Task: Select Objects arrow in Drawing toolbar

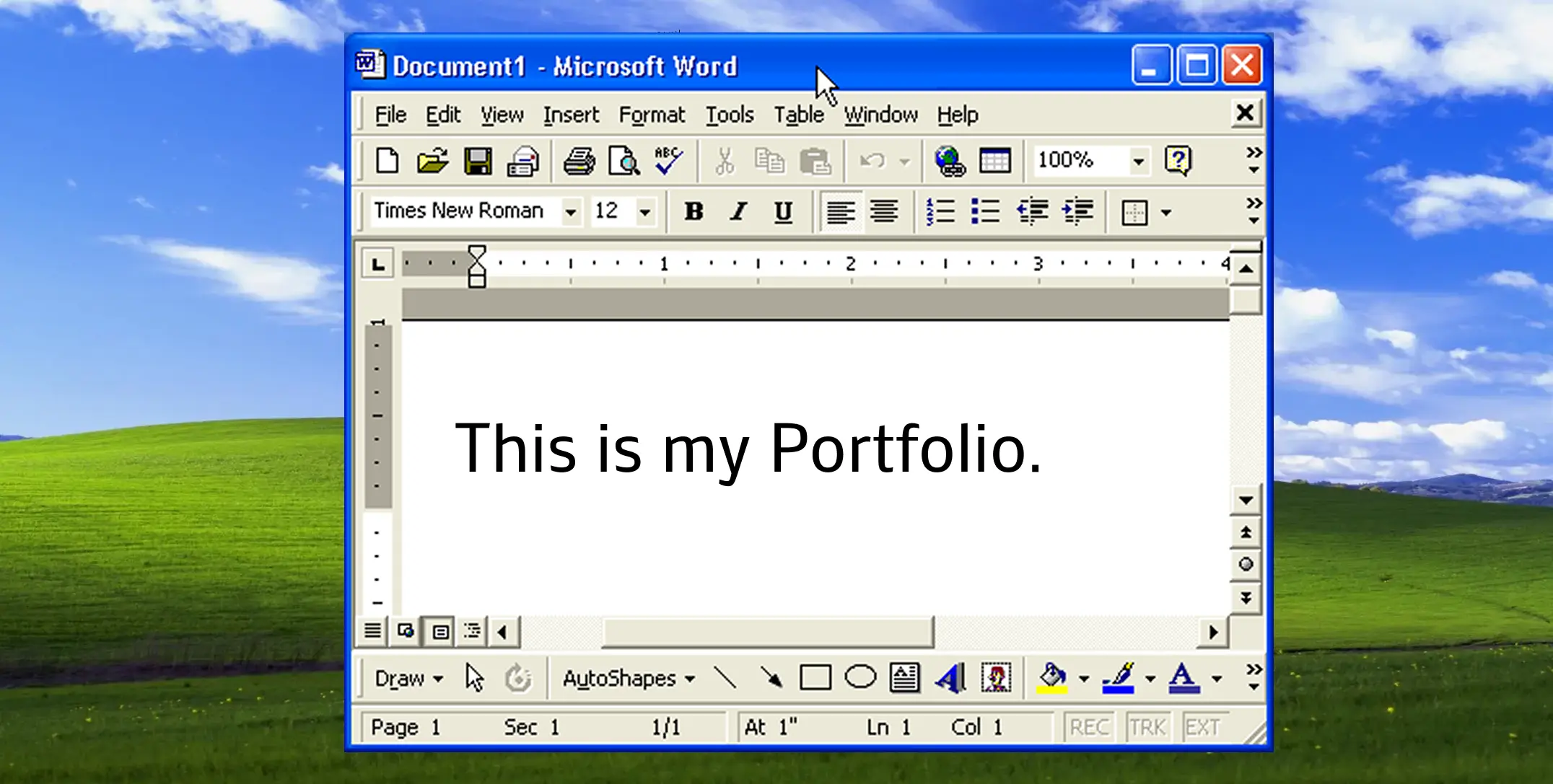Action: coord(474,678)
